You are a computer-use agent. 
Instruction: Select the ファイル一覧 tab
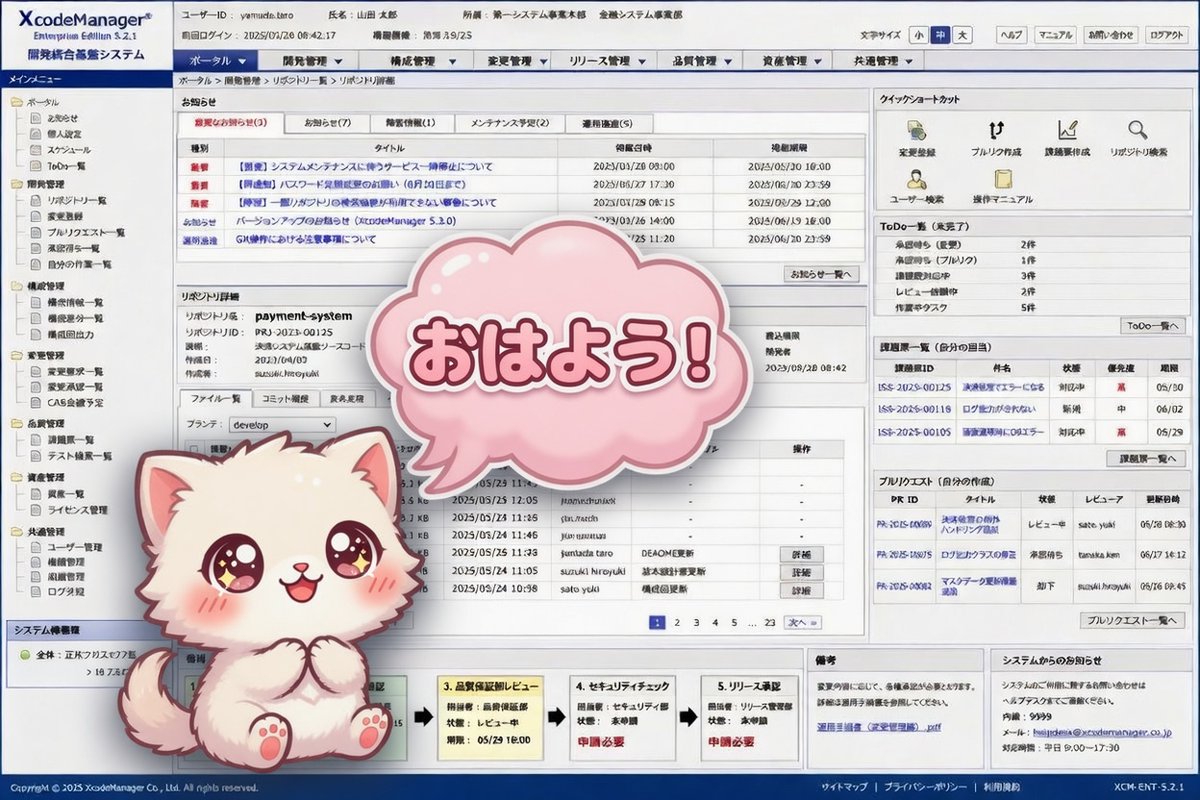(x=216, y=398)
